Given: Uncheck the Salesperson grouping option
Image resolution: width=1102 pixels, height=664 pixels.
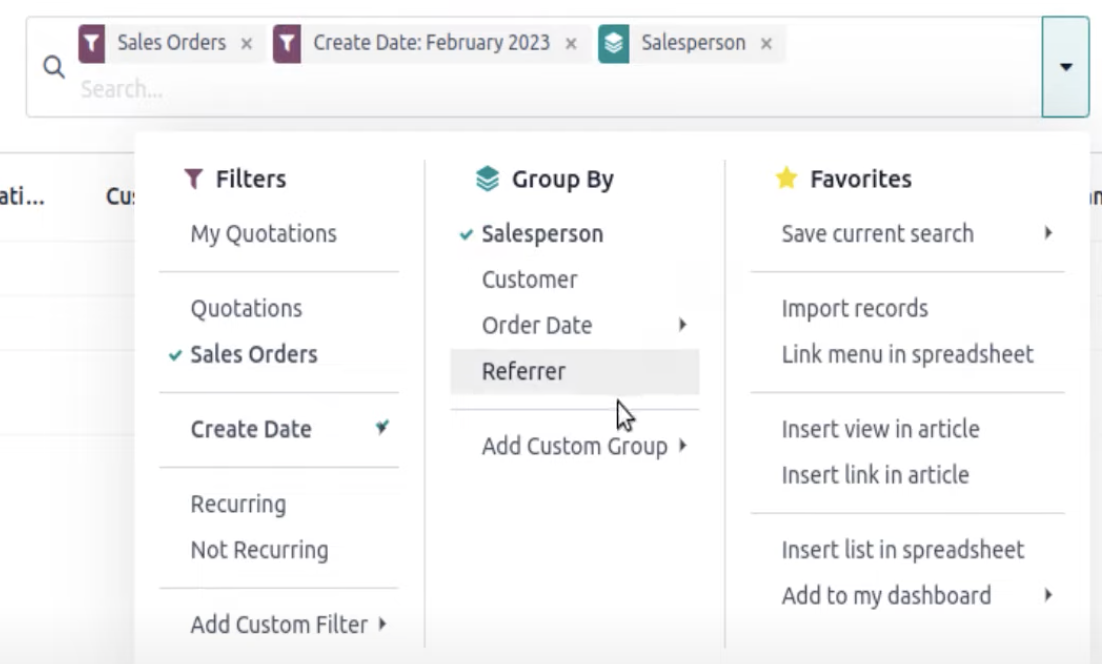Looking at the screenshot, I should coord(542,234).
